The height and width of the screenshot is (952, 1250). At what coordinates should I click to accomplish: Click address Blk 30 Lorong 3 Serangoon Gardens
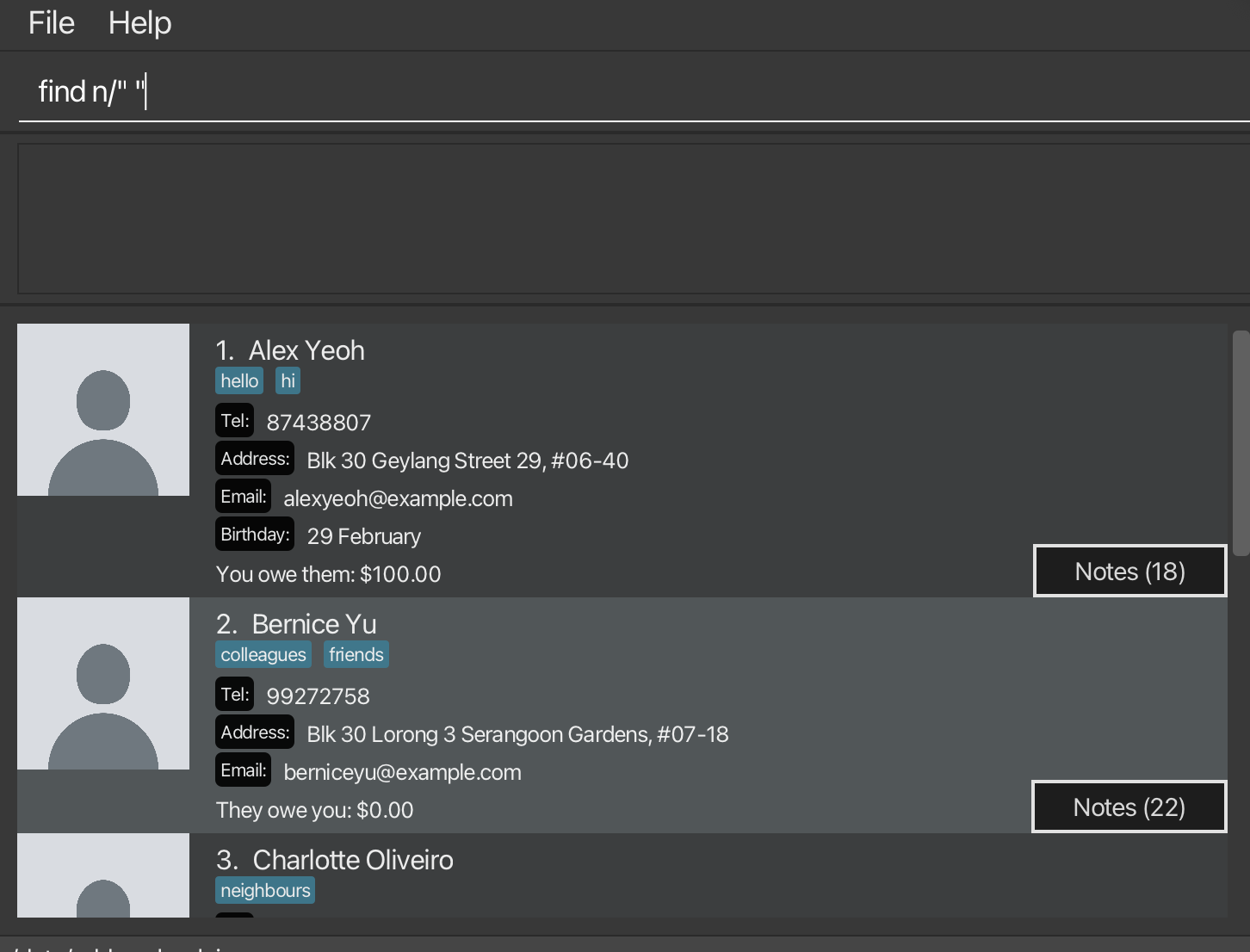[x=517, y=734]
